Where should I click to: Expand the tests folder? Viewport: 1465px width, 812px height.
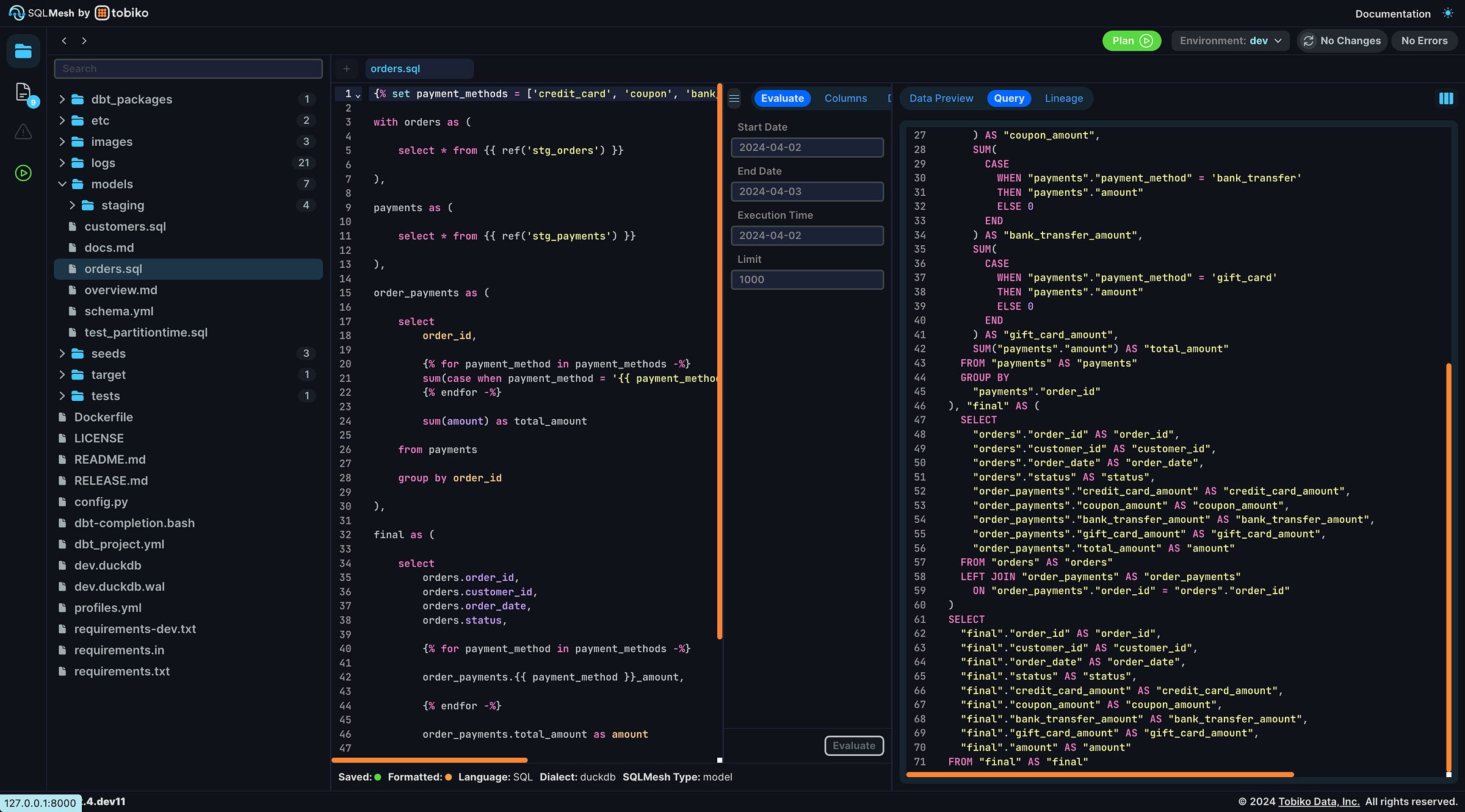pos(62,396)
